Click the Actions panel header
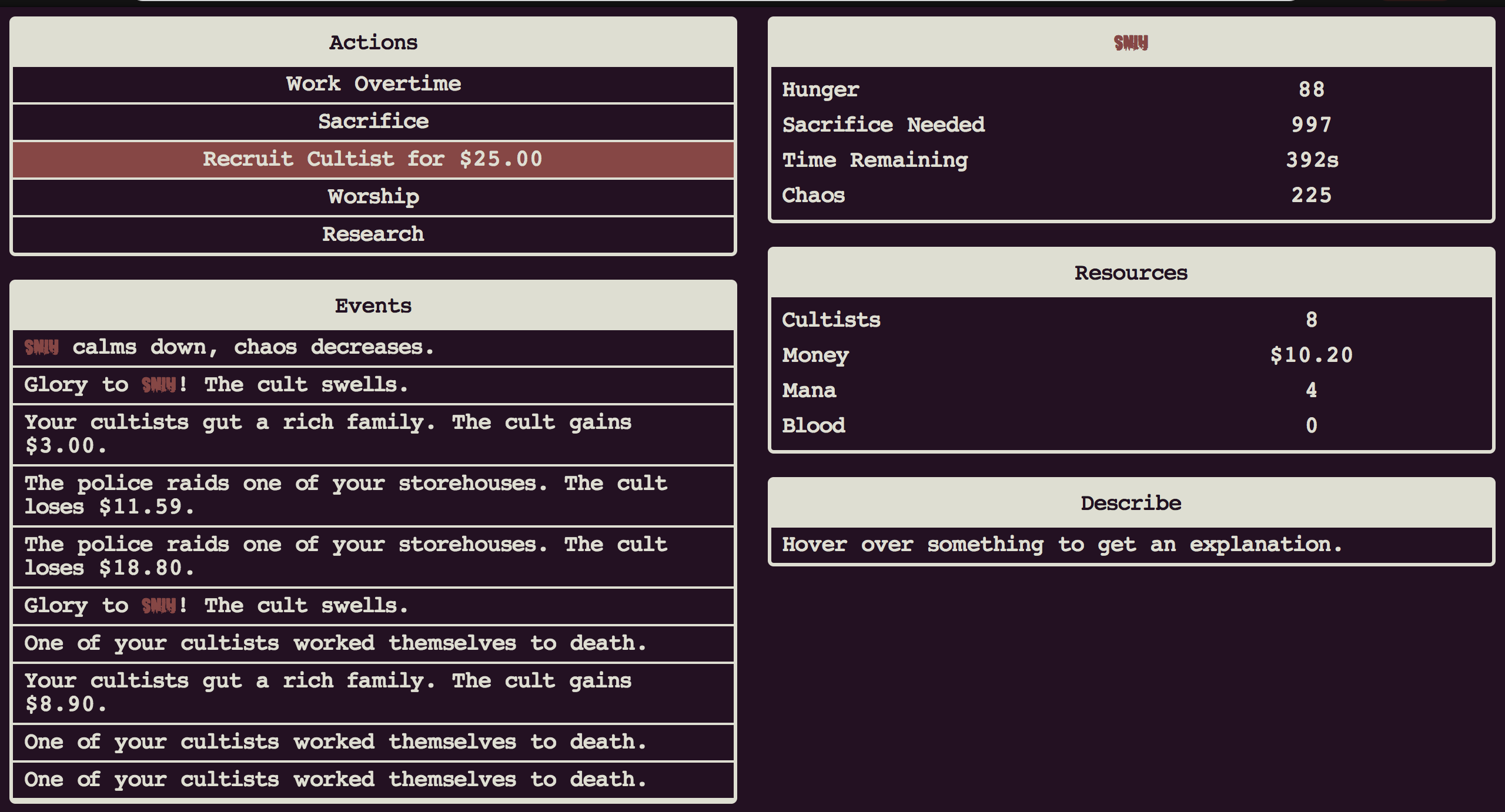The image size is (1505, 812). 373,42
